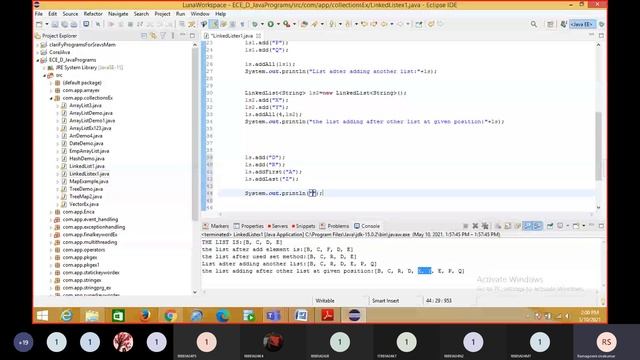
Task: Switch to the Servers tab
Action: coord(278,226)
